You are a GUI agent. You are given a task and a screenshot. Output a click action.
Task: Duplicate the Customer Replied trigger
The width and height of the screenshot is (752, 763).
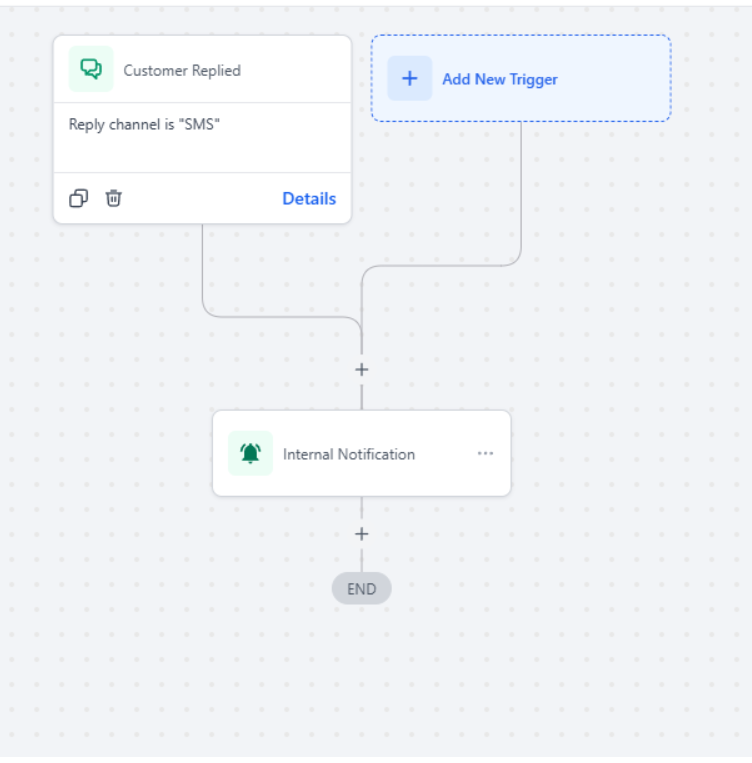tap(78, 198)
